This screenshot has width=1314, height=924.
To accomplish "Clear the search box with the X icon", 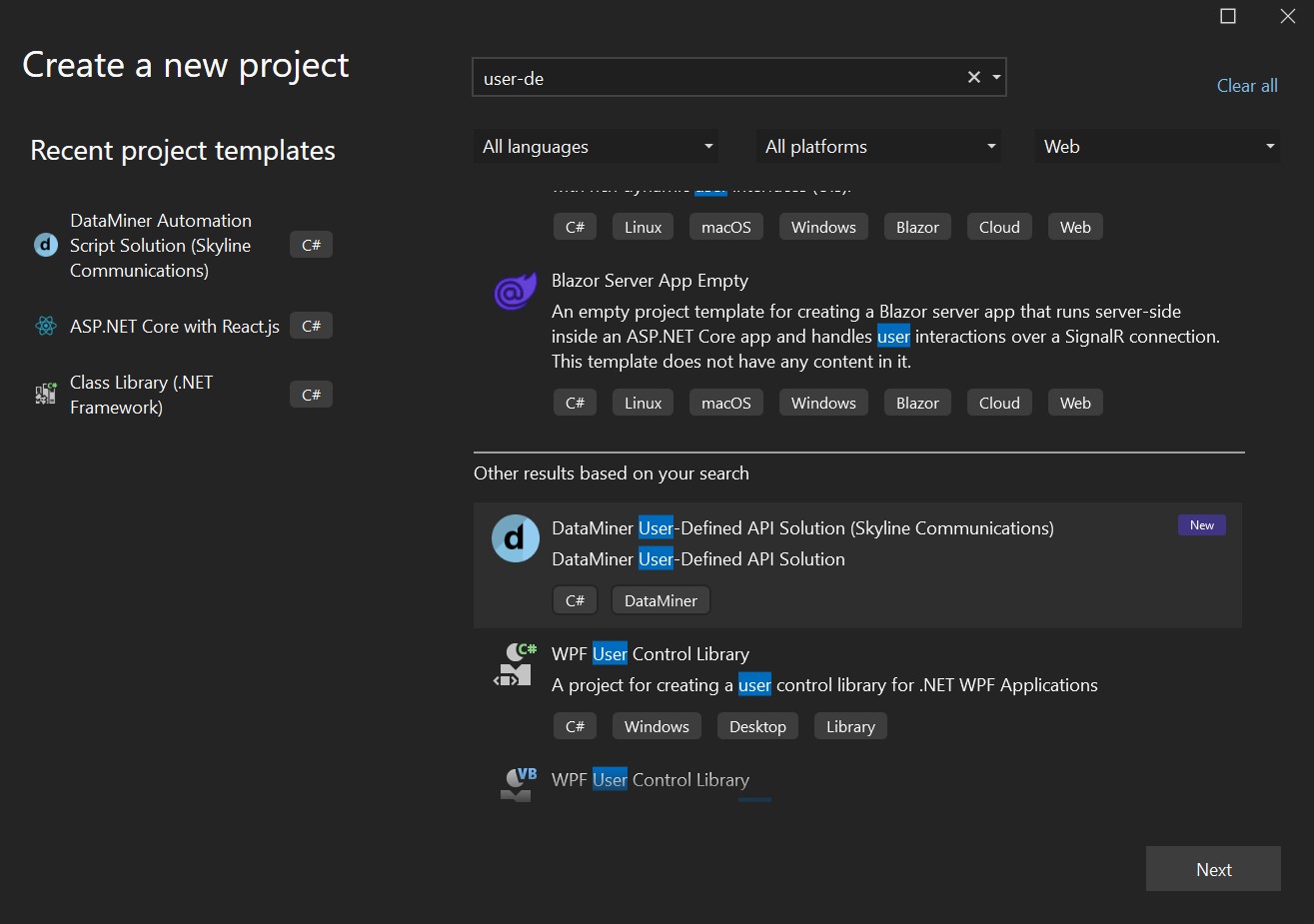I will click(974, 78).
